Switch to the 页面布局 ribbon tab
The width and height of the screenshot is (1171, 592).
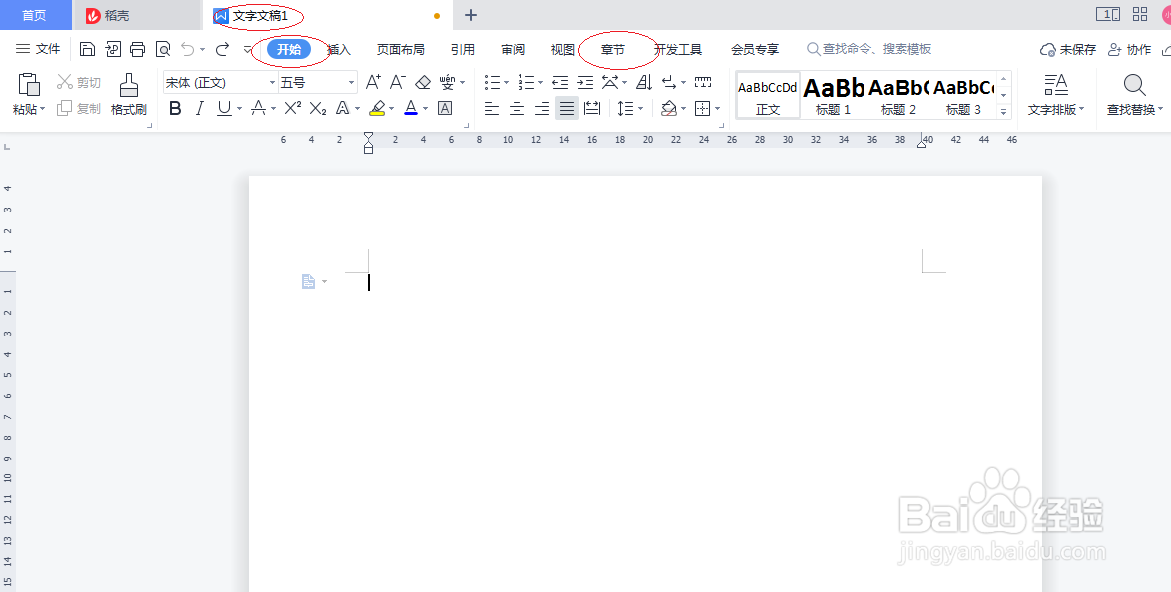(x=400, y=49)
